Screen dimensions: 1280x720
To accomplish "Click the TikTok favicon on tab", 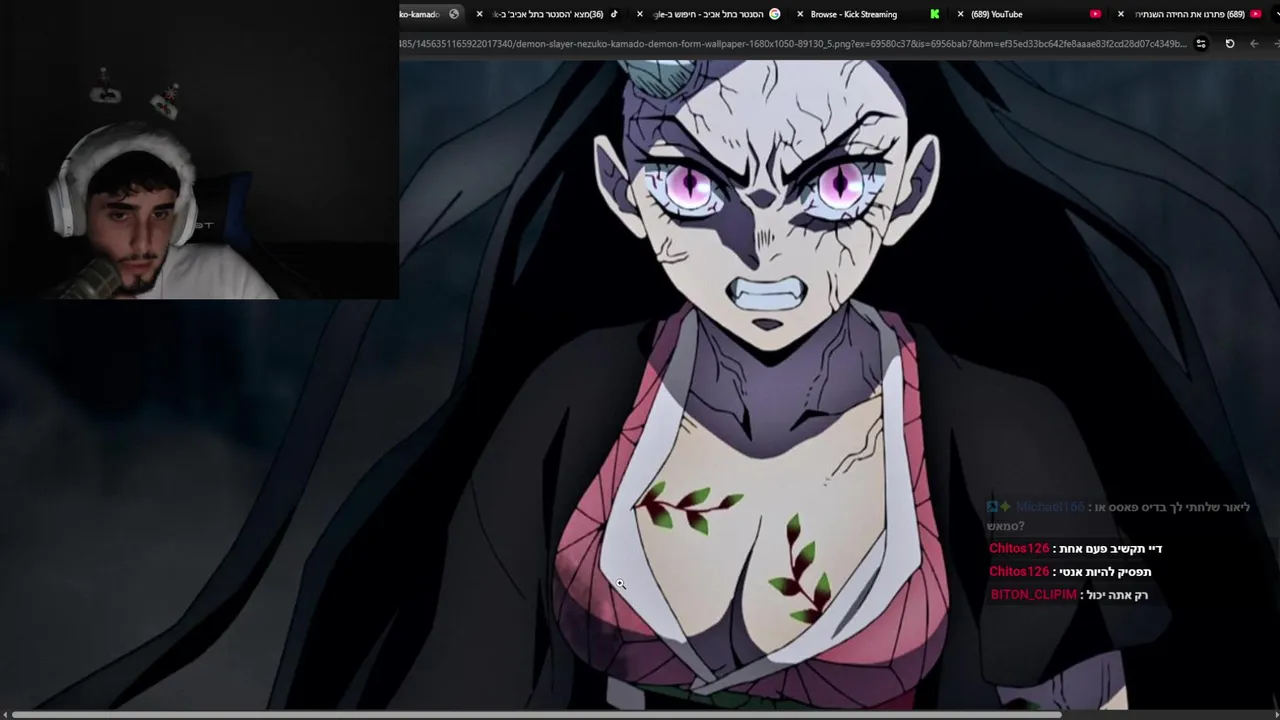I will (x=614, y=14).
